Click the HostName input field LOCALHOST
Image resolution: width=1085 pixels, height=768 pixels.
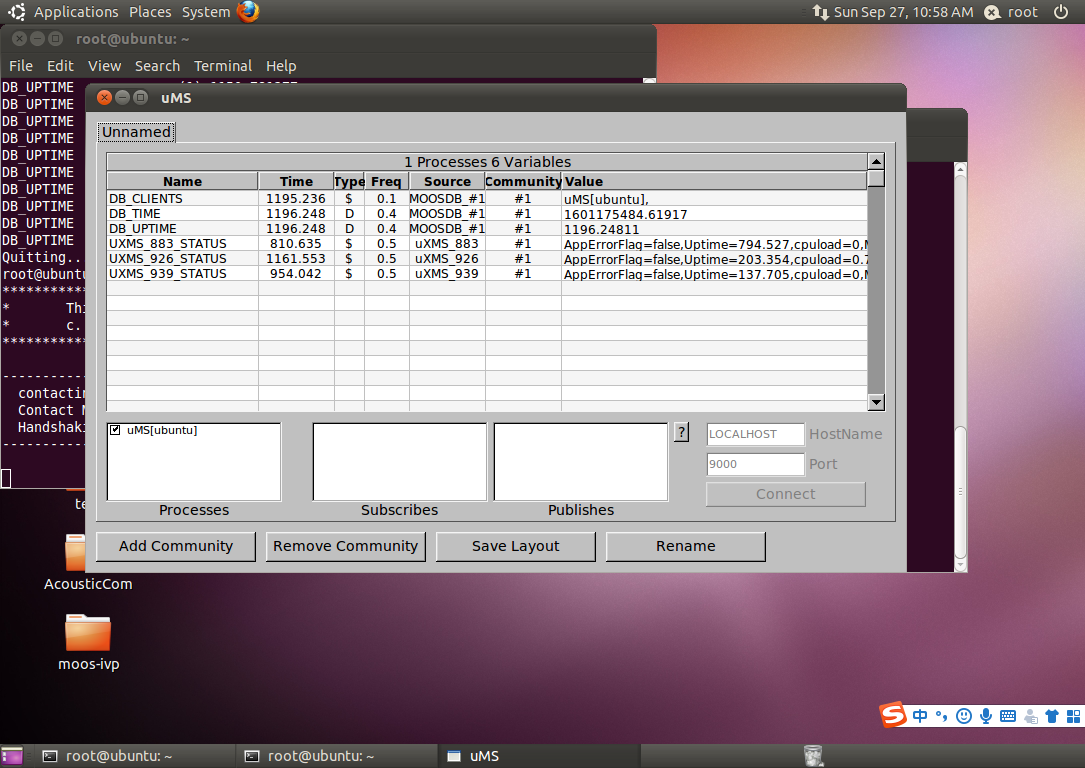point(756,434)
